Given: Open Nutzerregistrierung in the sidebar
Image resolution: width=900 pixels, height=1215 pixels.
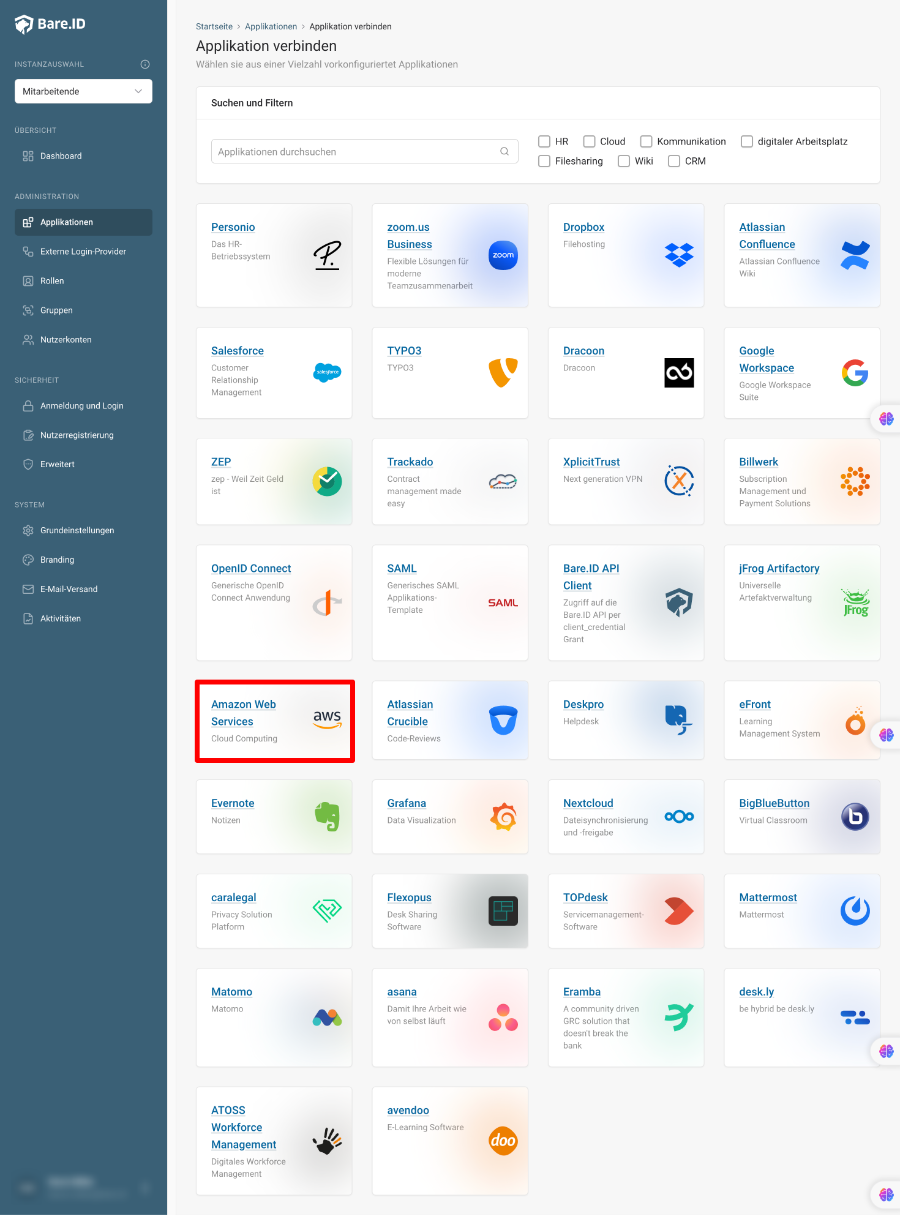Looking at the screenshot, I should 83,435.
